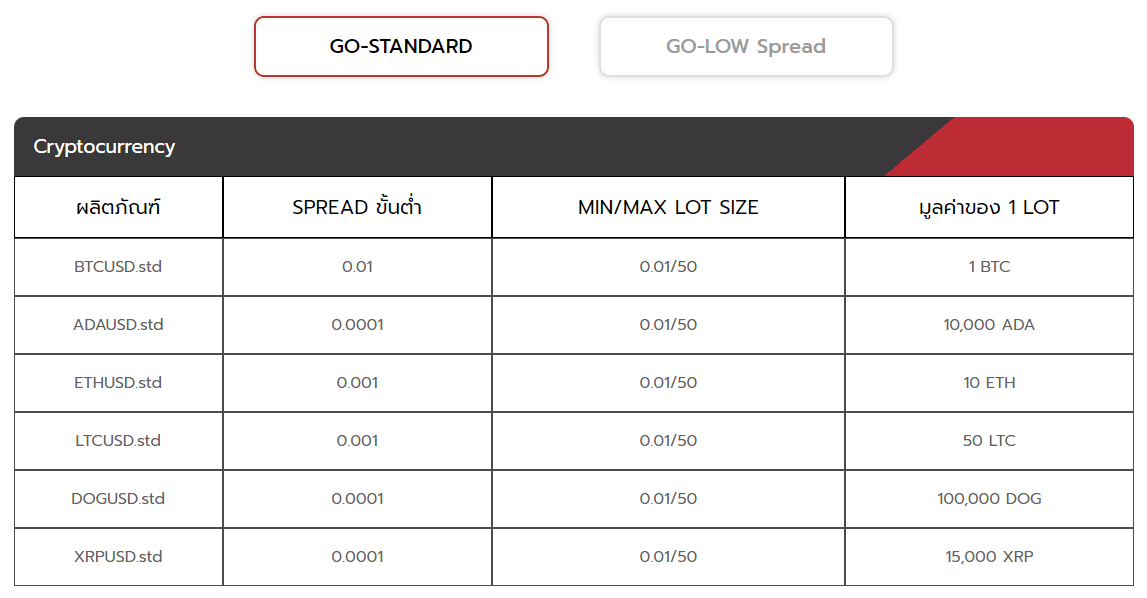
Task: Select the GO-STANDARD tab
Action: click(x=401, y=46)
